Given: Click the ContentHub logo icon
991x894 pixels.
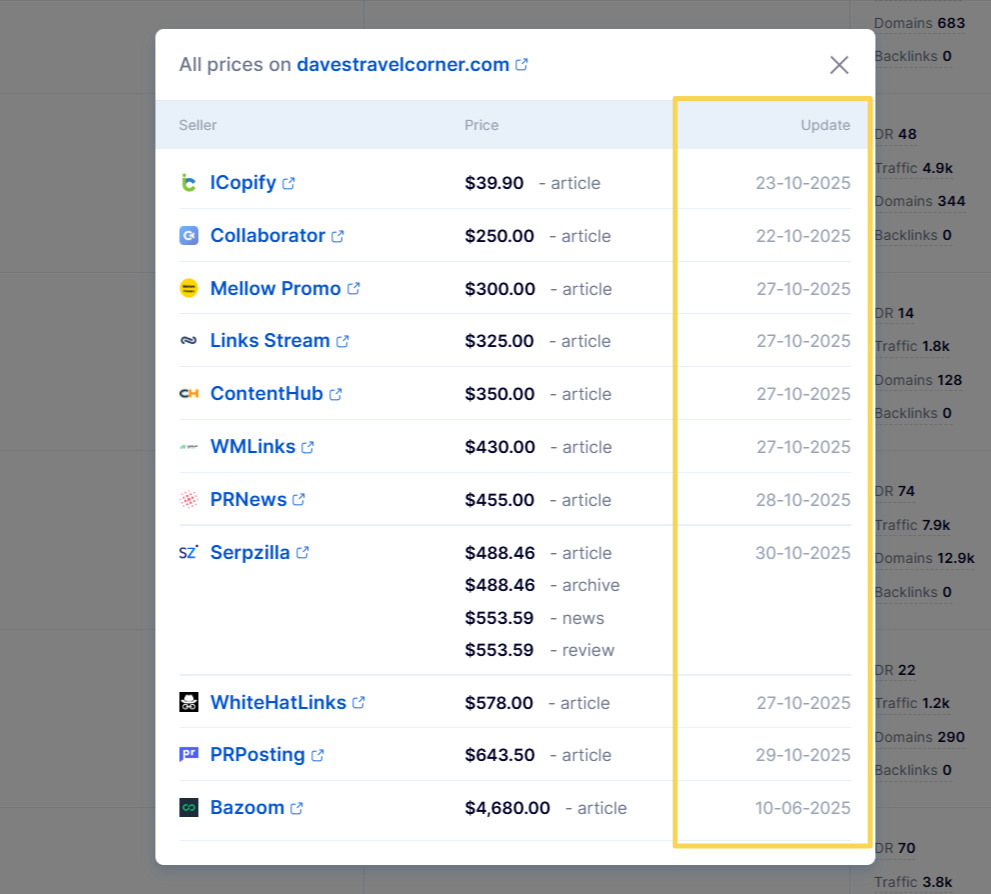Looking at the screenshot, I should pyautogui.click(x=187, y=393).
